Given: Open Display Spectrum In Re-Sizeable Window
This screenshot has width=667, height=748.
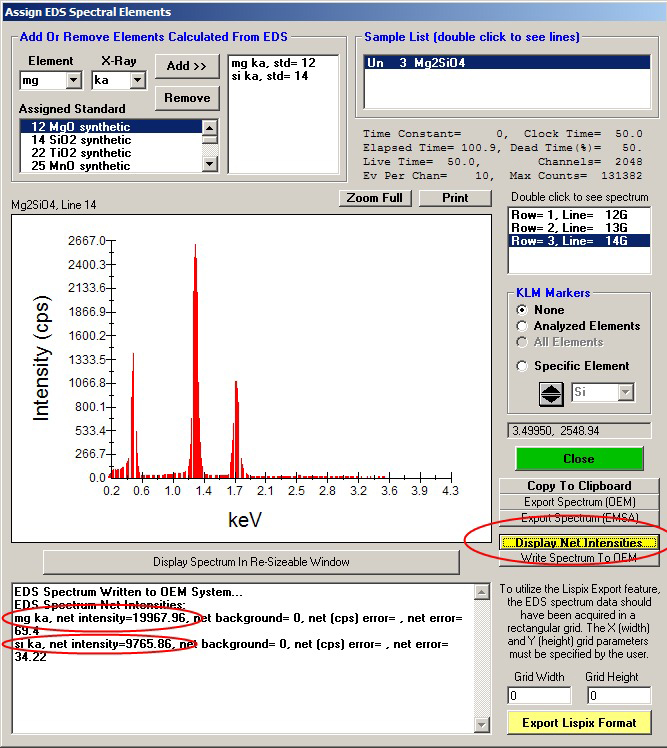Looking at the screenshot, I should (251, 562).
